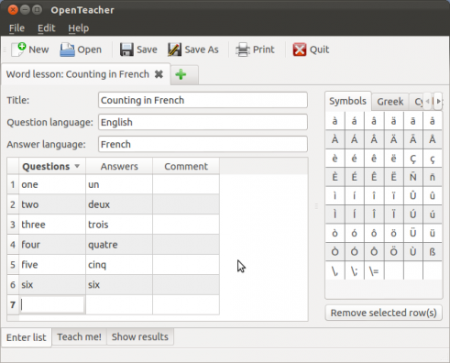Select row header number 3

pos(13,224)
